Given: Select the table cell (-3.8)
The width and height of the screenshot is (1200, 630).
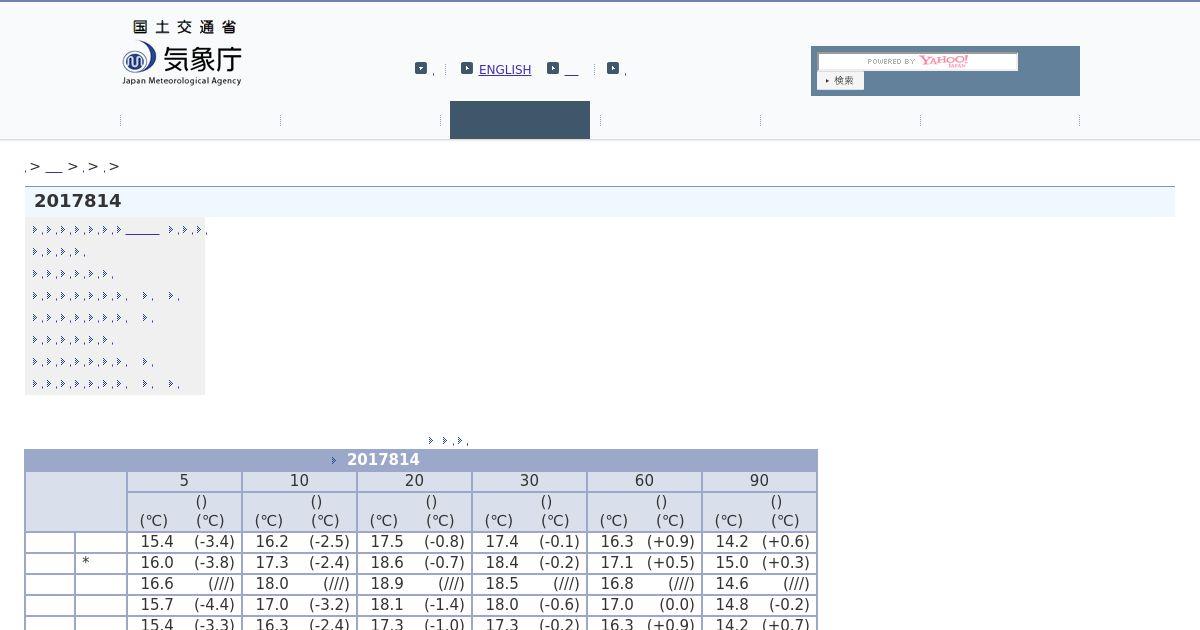Looking at the screenshot, I should [214, 563].
